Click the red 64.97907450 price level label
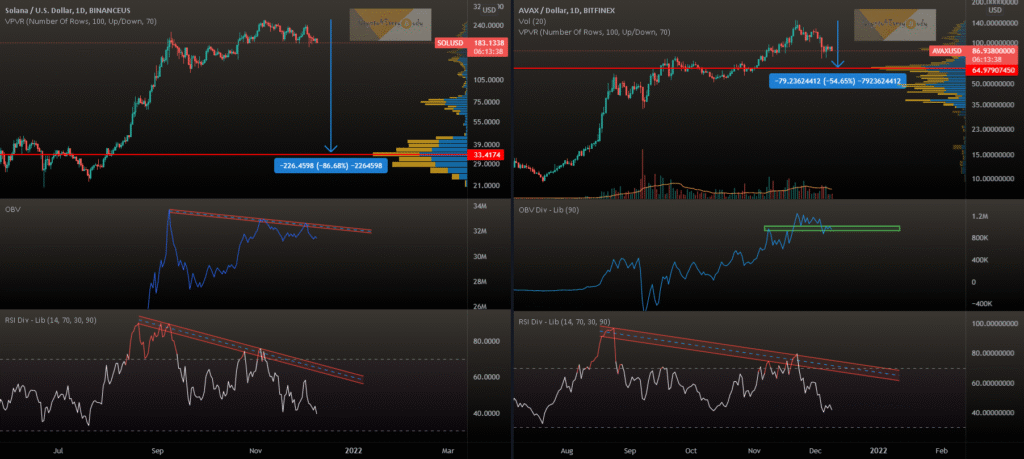Image resolution: width=1024 pixels, height=459 pixels. [x=988, y=69]
